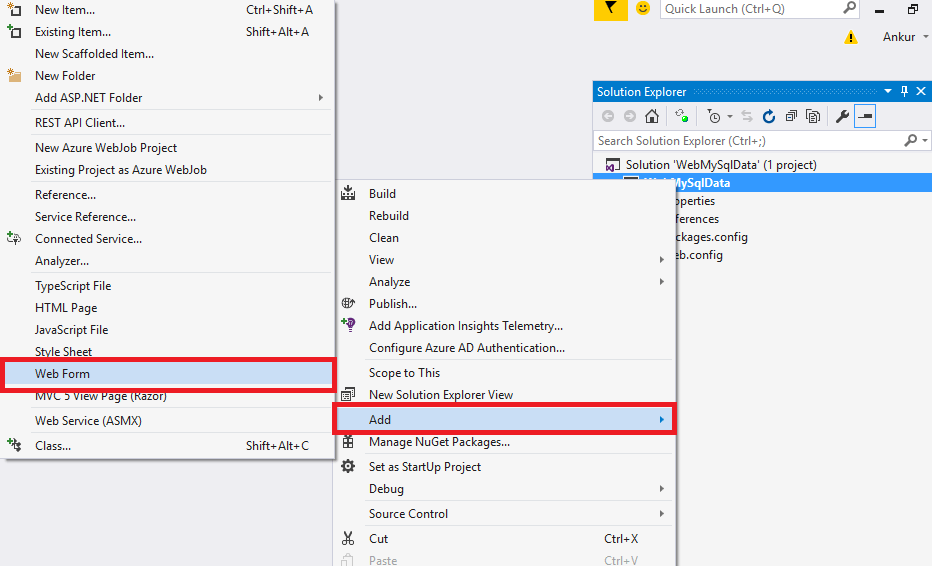Click the notifications flag icon

[610, 9]
